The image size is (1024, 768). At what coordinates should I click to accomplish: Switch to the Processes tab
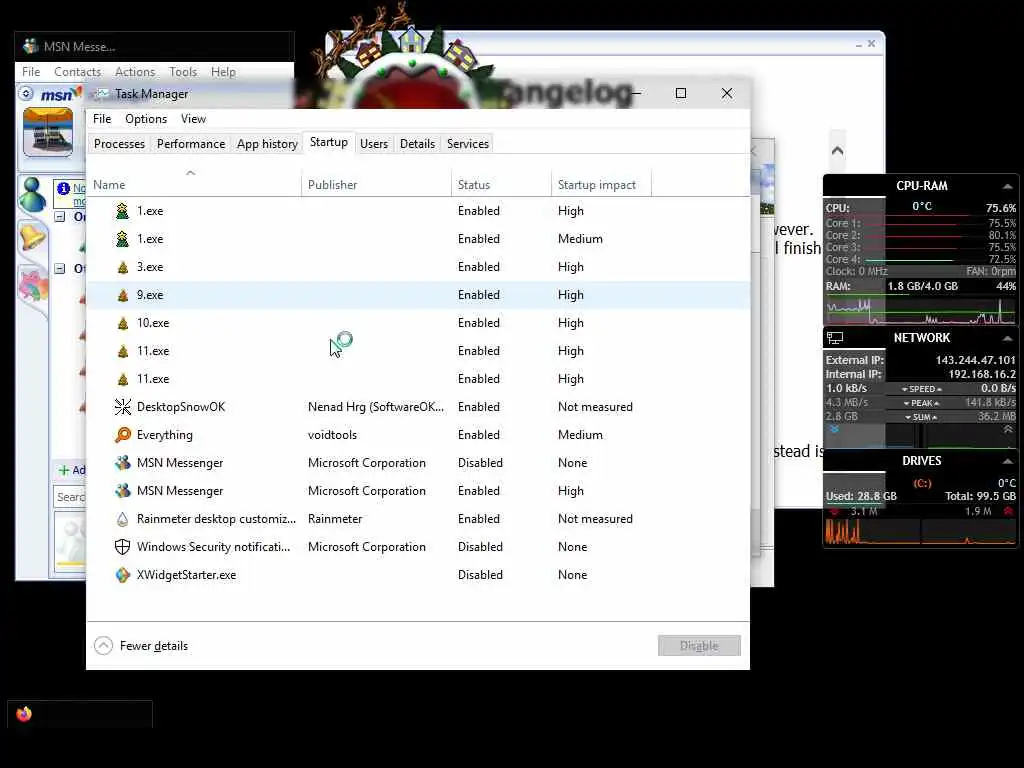[x=120, y=144]
